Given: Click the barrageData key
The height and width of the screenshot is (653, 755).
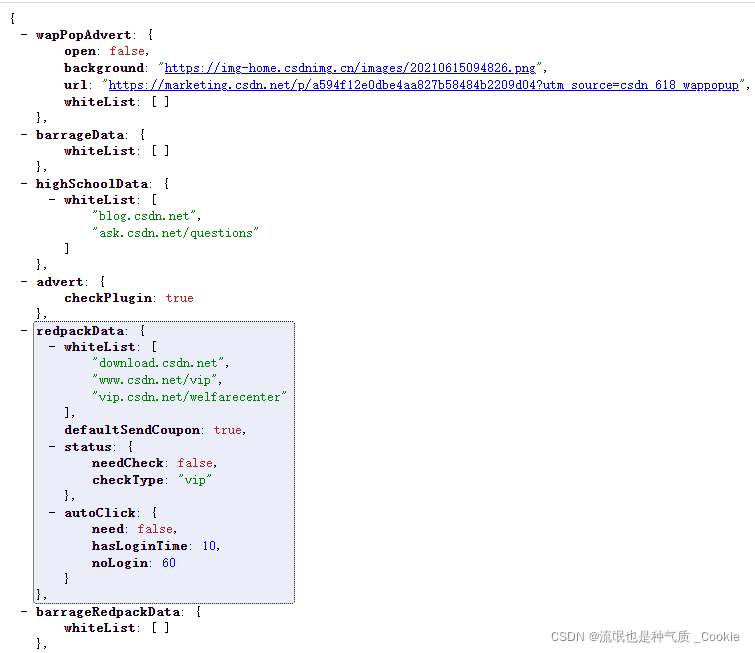Looking at the screenshot, I should coord(79,134).
